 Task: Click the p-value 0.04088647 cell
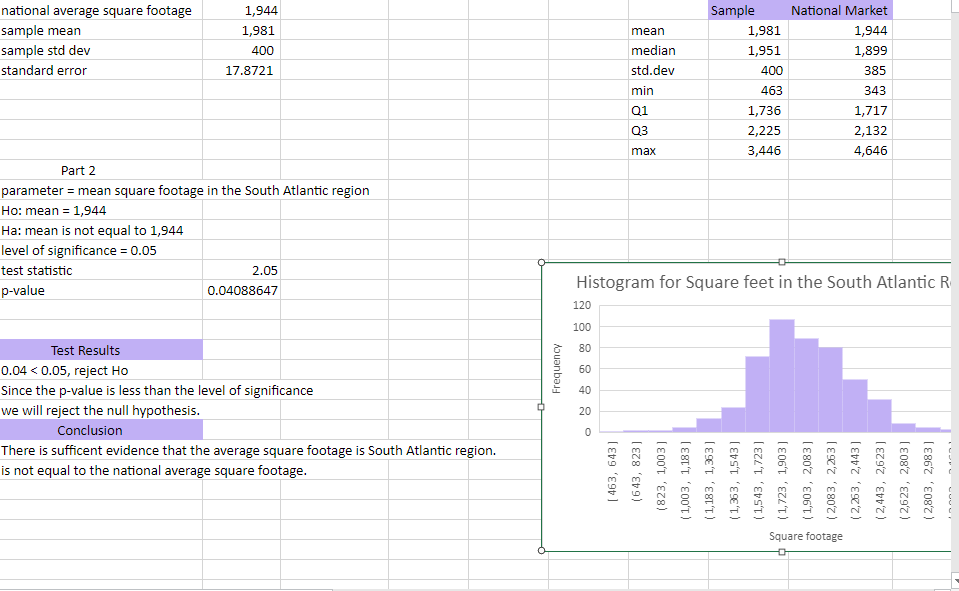coord(242,291)
